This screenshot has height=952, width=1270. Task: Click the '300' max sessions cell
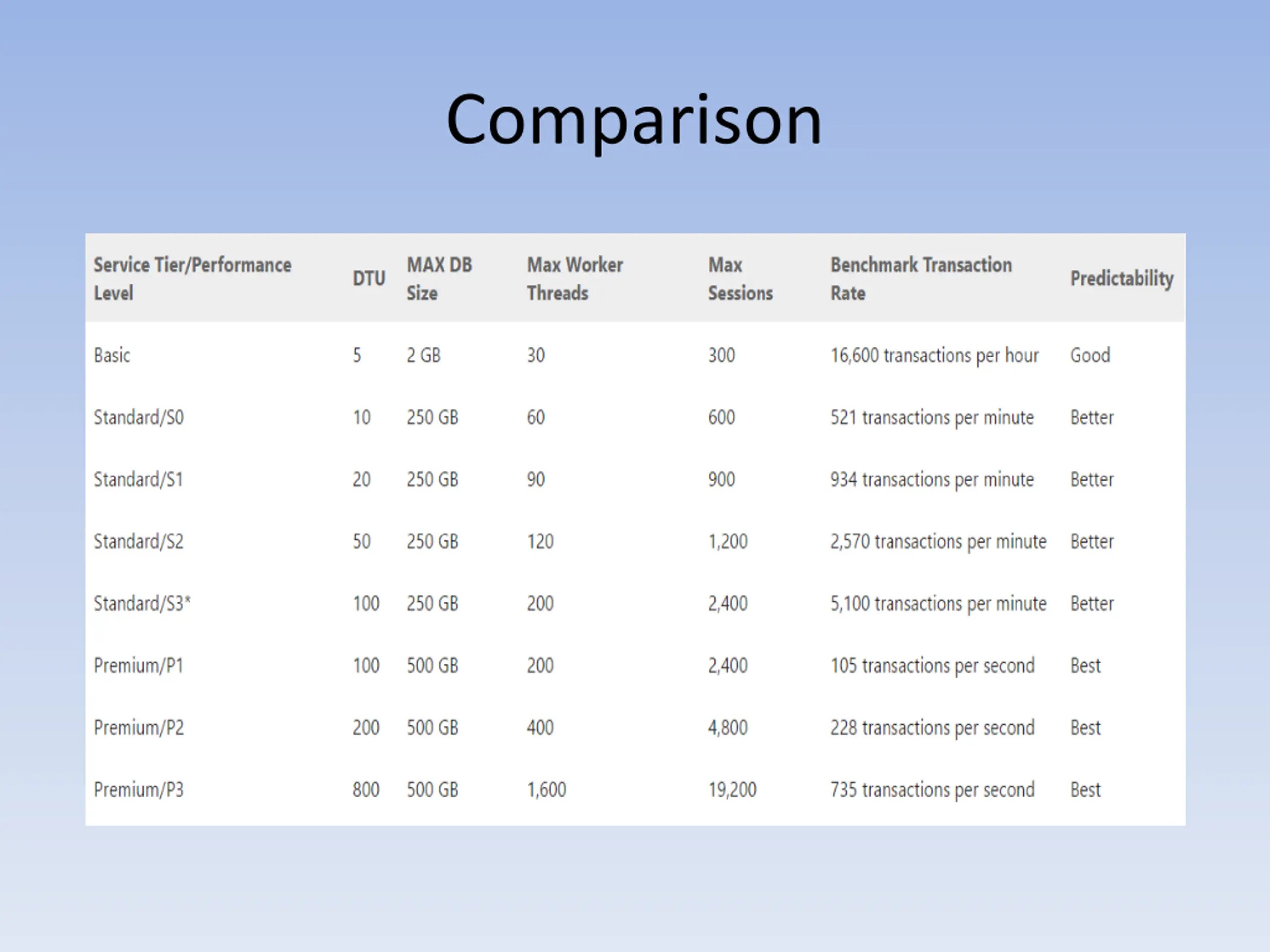click(x=721, y=355)
